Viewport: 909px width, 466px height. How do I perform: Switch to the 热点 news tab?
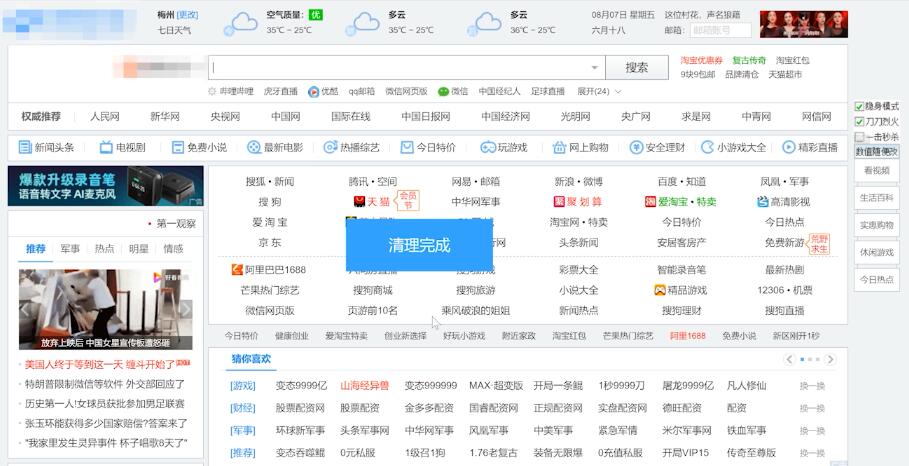[x=104, y=249]
